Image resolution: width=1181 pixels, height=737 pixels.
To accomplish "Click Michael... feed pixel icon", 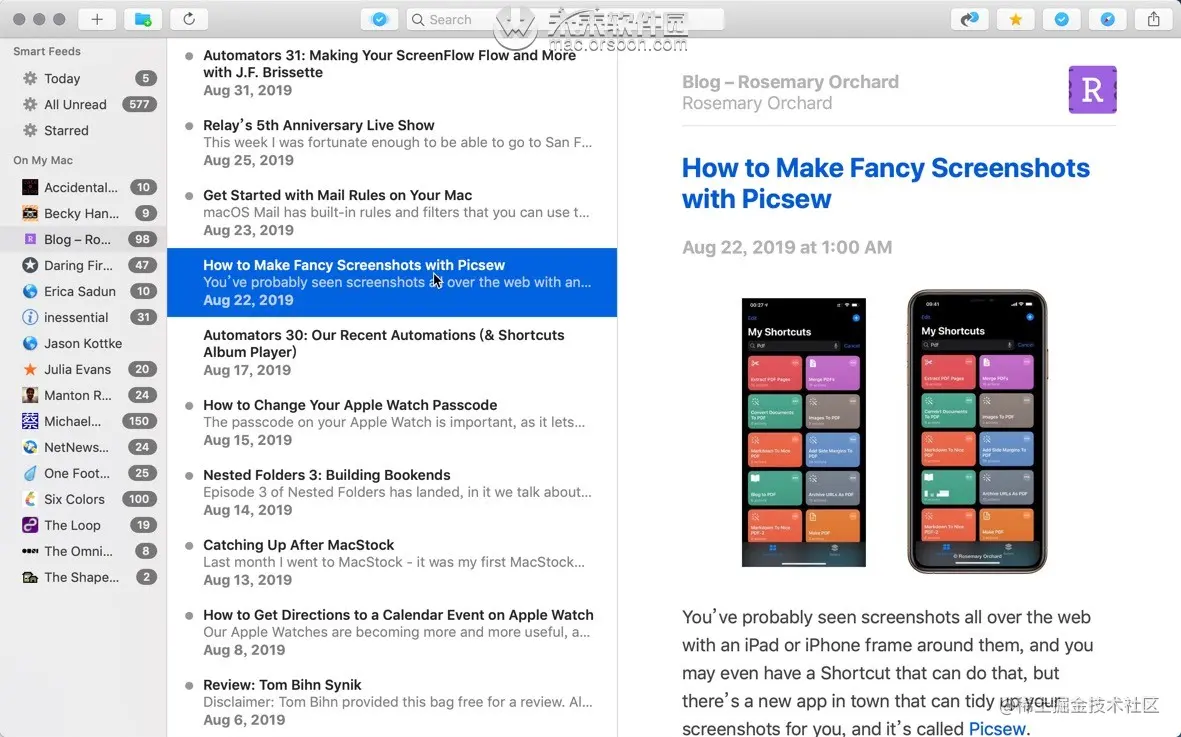I will (30, 421).
